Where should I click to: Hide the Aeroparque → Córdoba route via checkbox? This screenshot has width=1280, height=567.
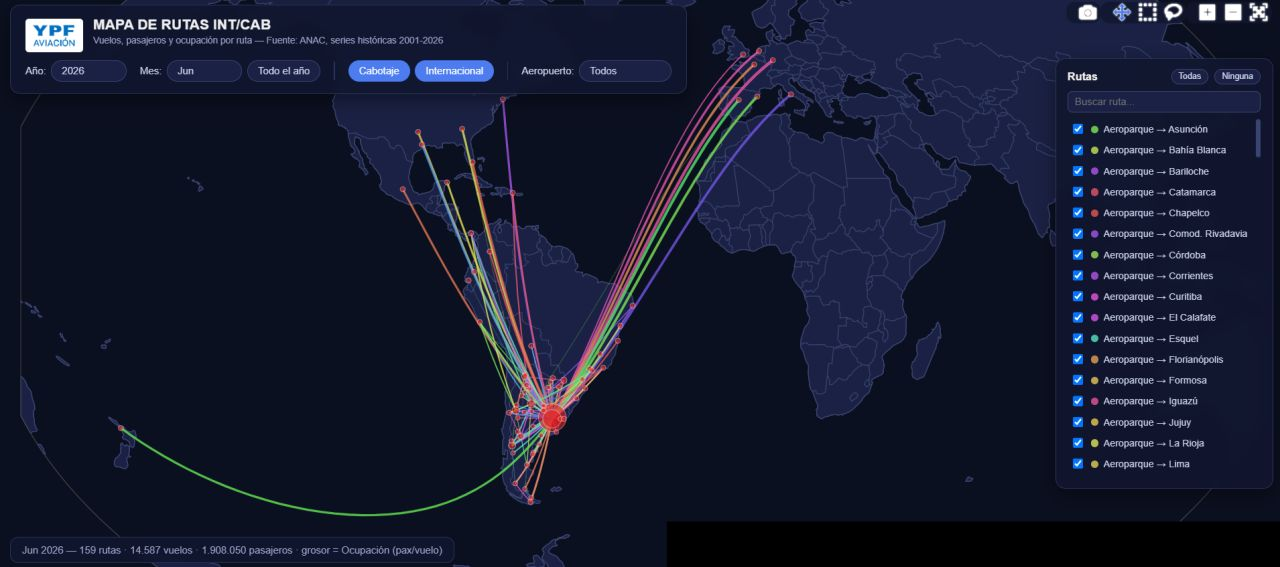(1078, 254)
